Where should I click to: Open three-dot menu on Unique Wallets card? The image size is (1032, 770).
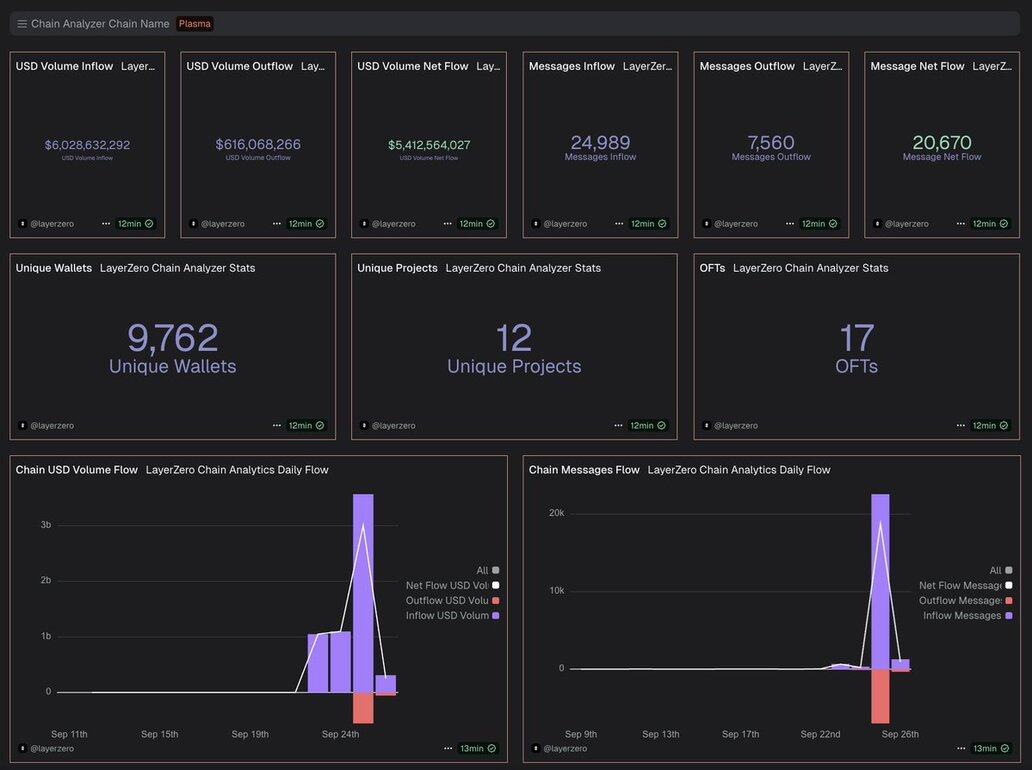coord(276,426)
